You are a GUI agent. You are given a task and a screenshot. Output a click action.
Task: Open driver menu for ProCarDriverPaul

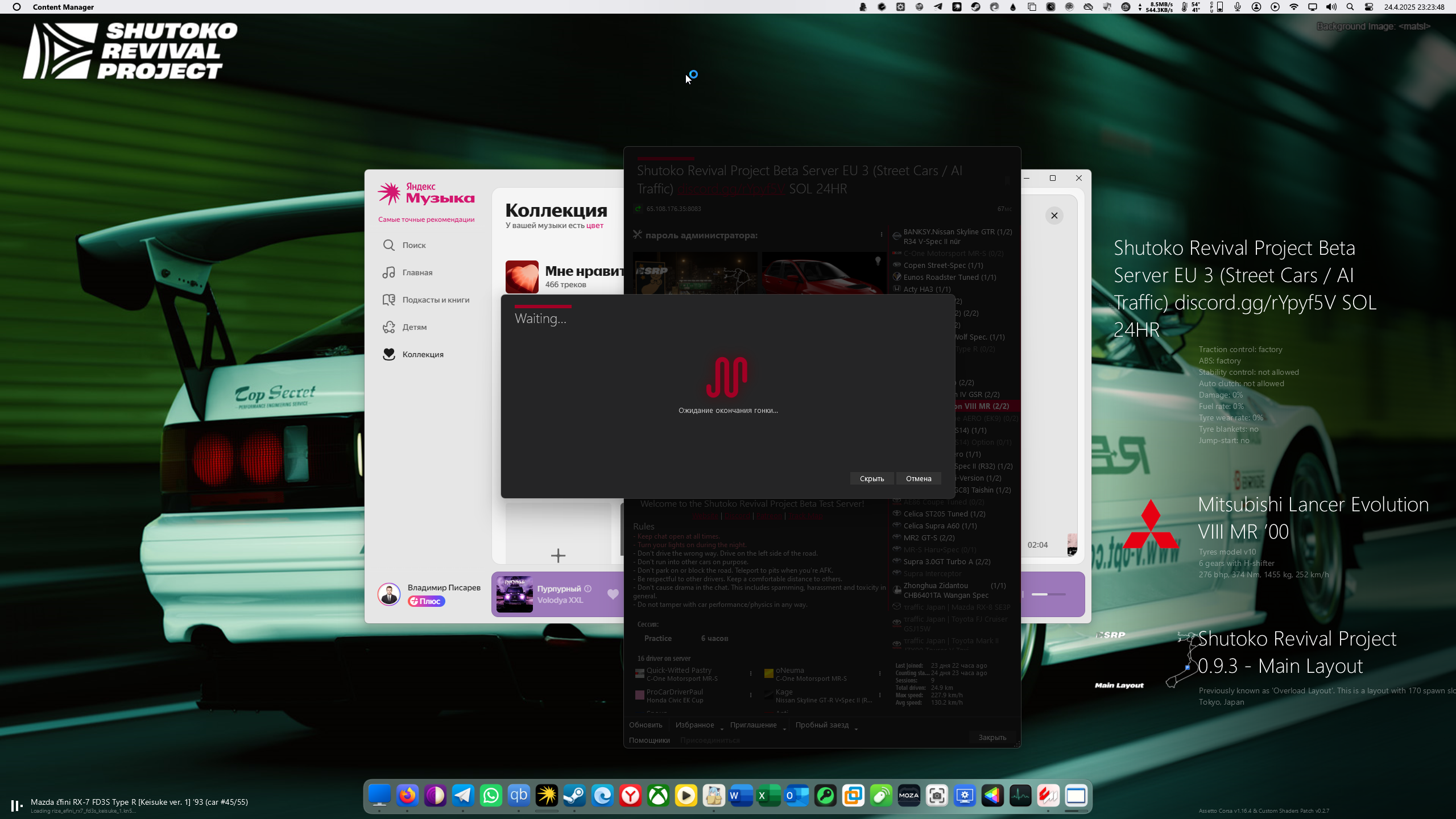click(x=751, y=696)
